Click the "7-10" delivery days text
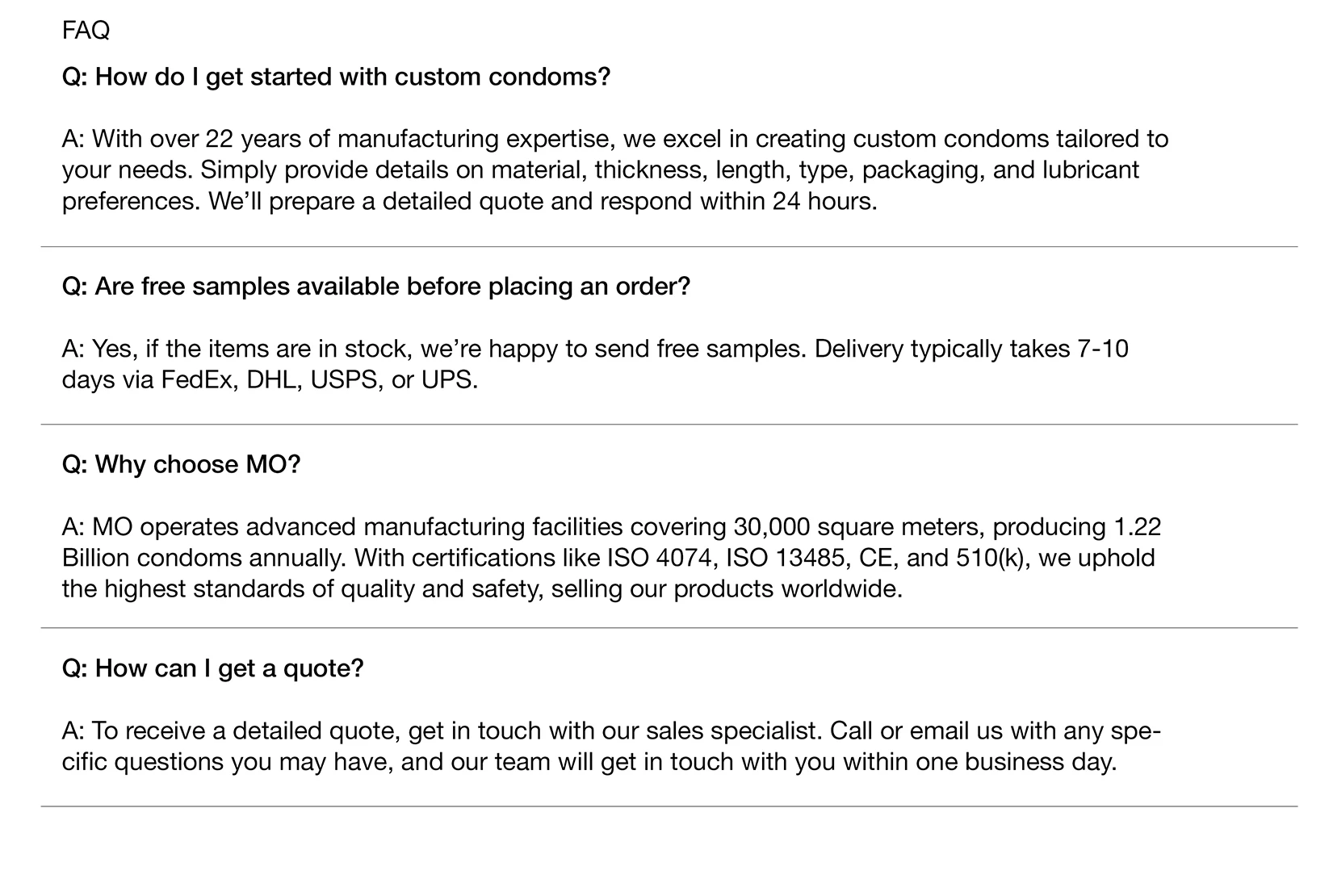1333x896 pixels. (x=1102, y=349)
